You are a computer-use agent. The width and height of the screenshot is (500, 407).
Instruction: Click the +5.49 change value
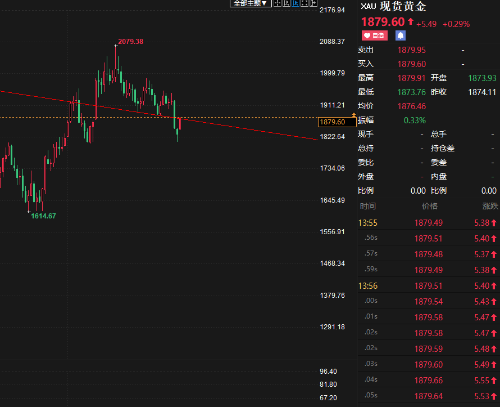click(x=426, y=24)
